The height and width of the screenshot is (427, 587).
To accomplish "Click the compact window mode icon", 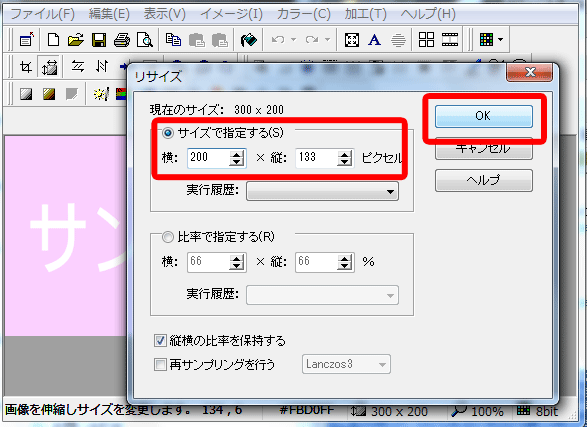I will pos(27,39).
